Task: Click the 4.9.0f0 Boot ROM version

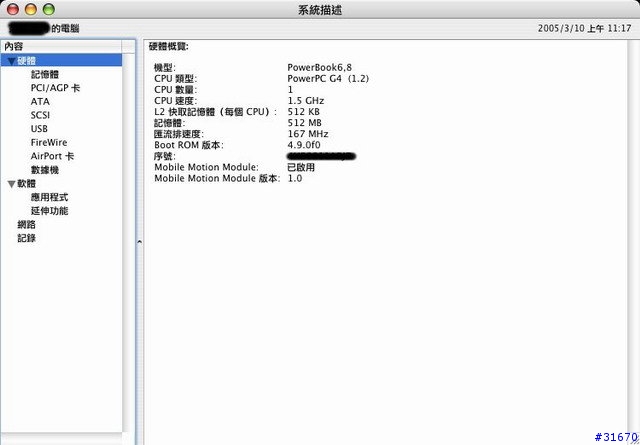Action: (x=304, y=145)
